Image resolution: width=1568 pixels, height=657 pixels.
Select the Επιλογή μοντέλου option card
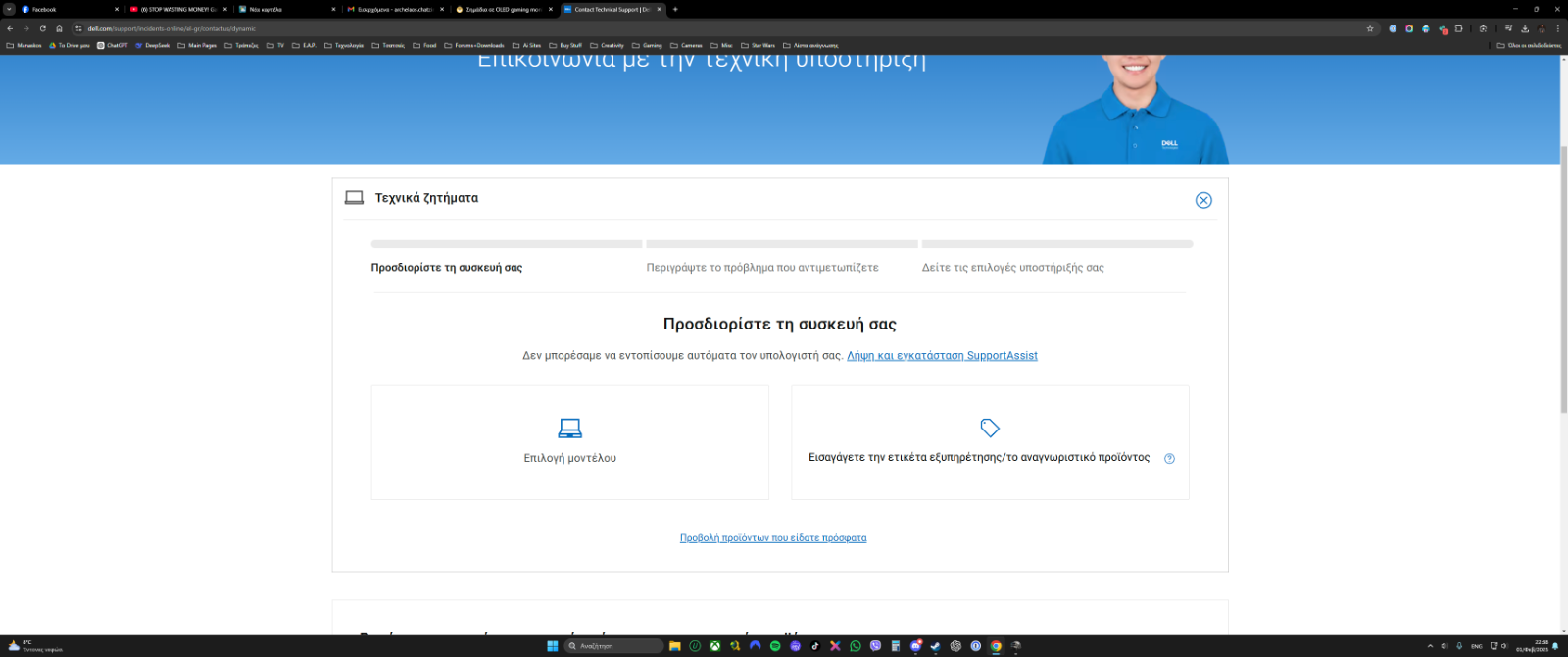[x=569, y=442]
